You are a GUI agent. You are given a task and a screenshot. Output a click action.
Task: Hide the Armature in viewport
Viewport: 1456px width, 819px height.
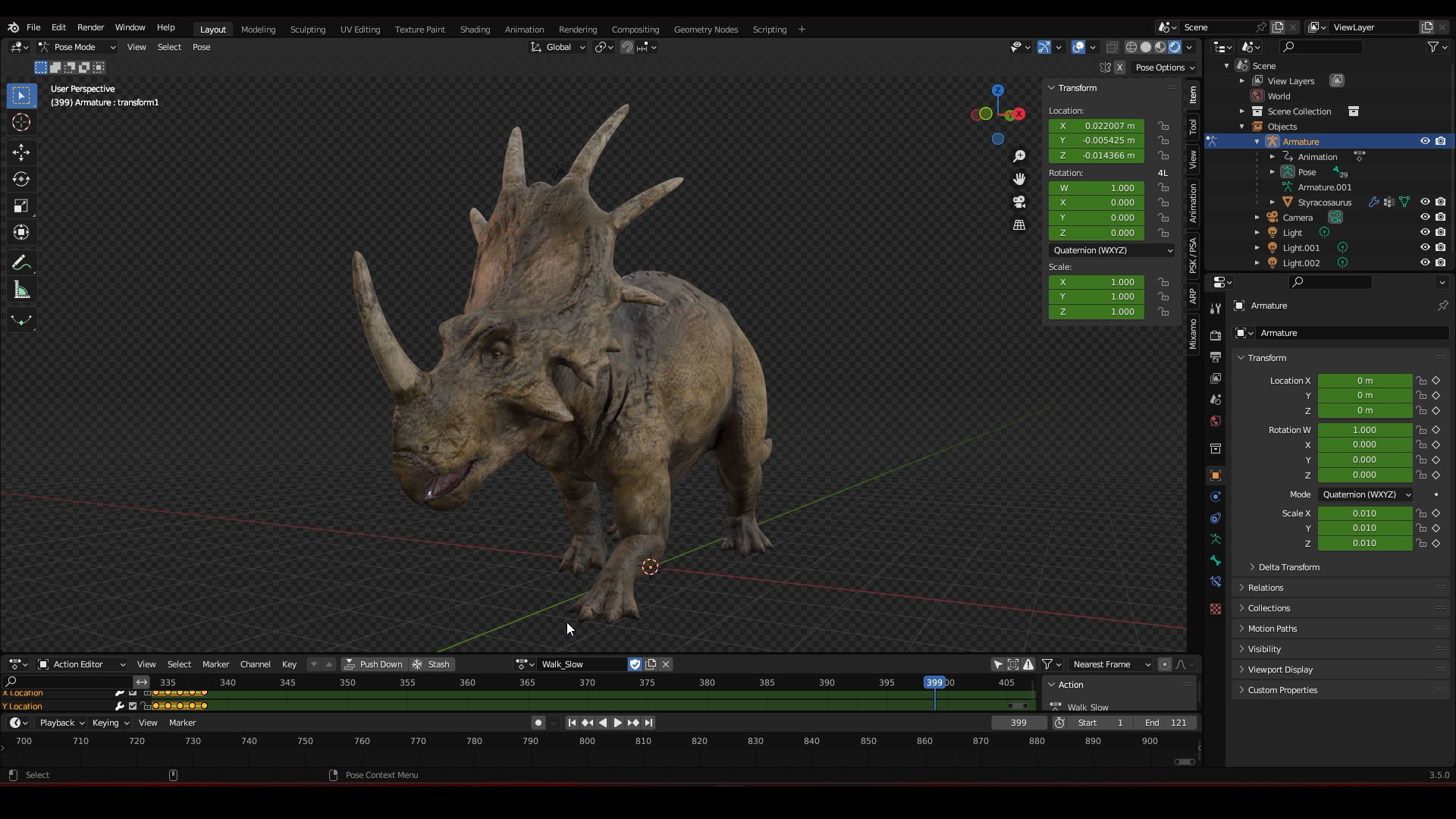tap(1425, 142)
